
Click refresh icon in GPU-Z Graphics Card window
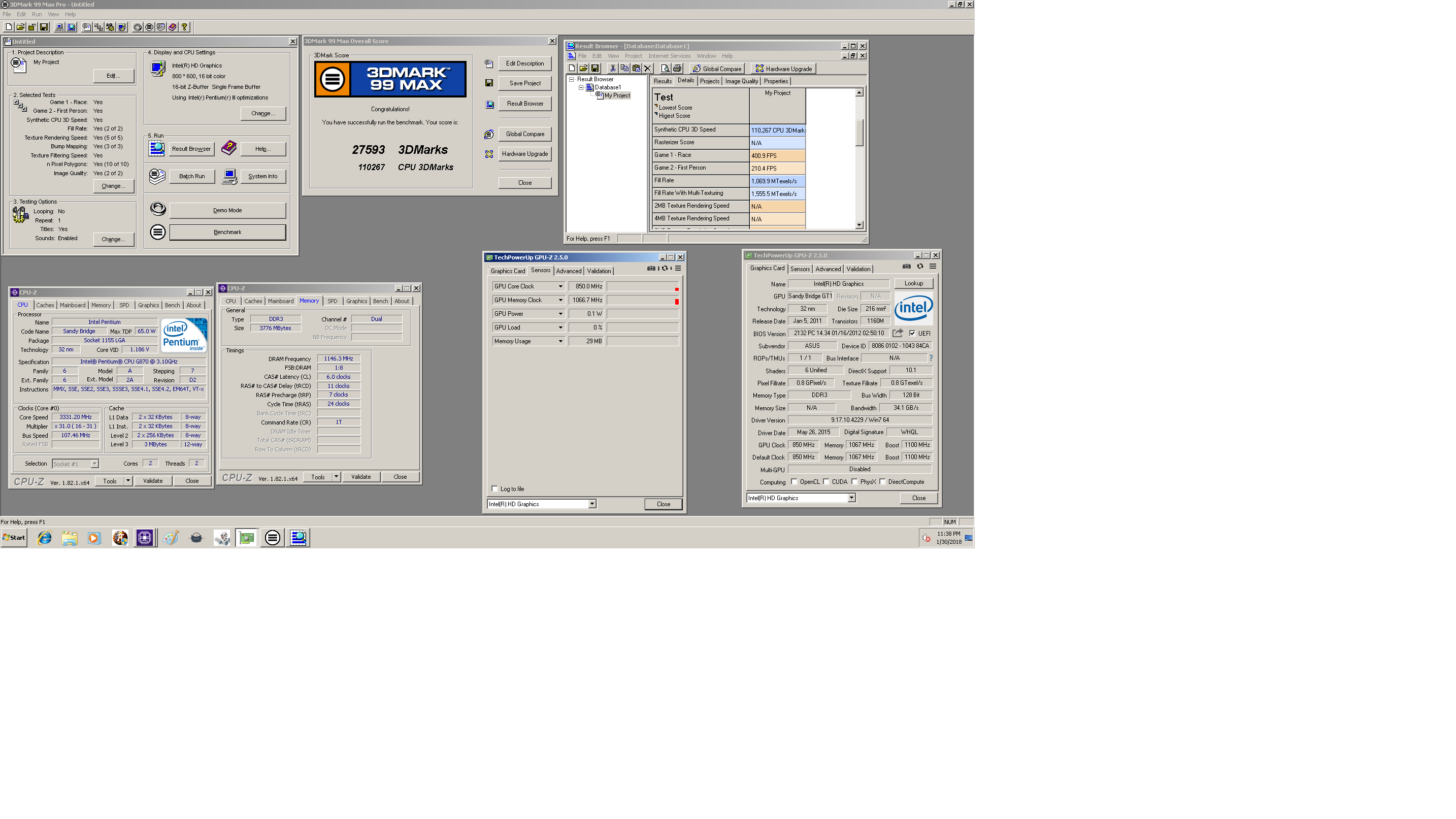coord(920,266)
